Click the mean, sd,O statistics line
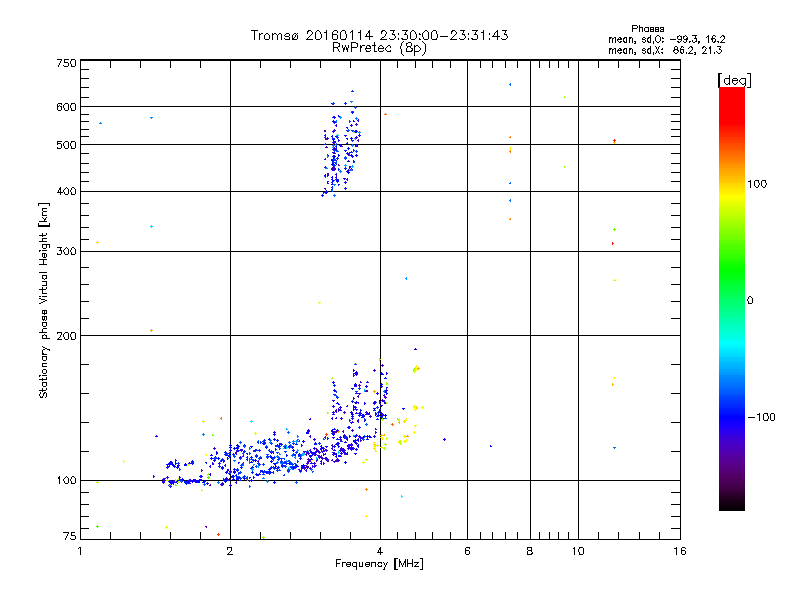Viewport: 800px width, 600px height. pos(659,39)
